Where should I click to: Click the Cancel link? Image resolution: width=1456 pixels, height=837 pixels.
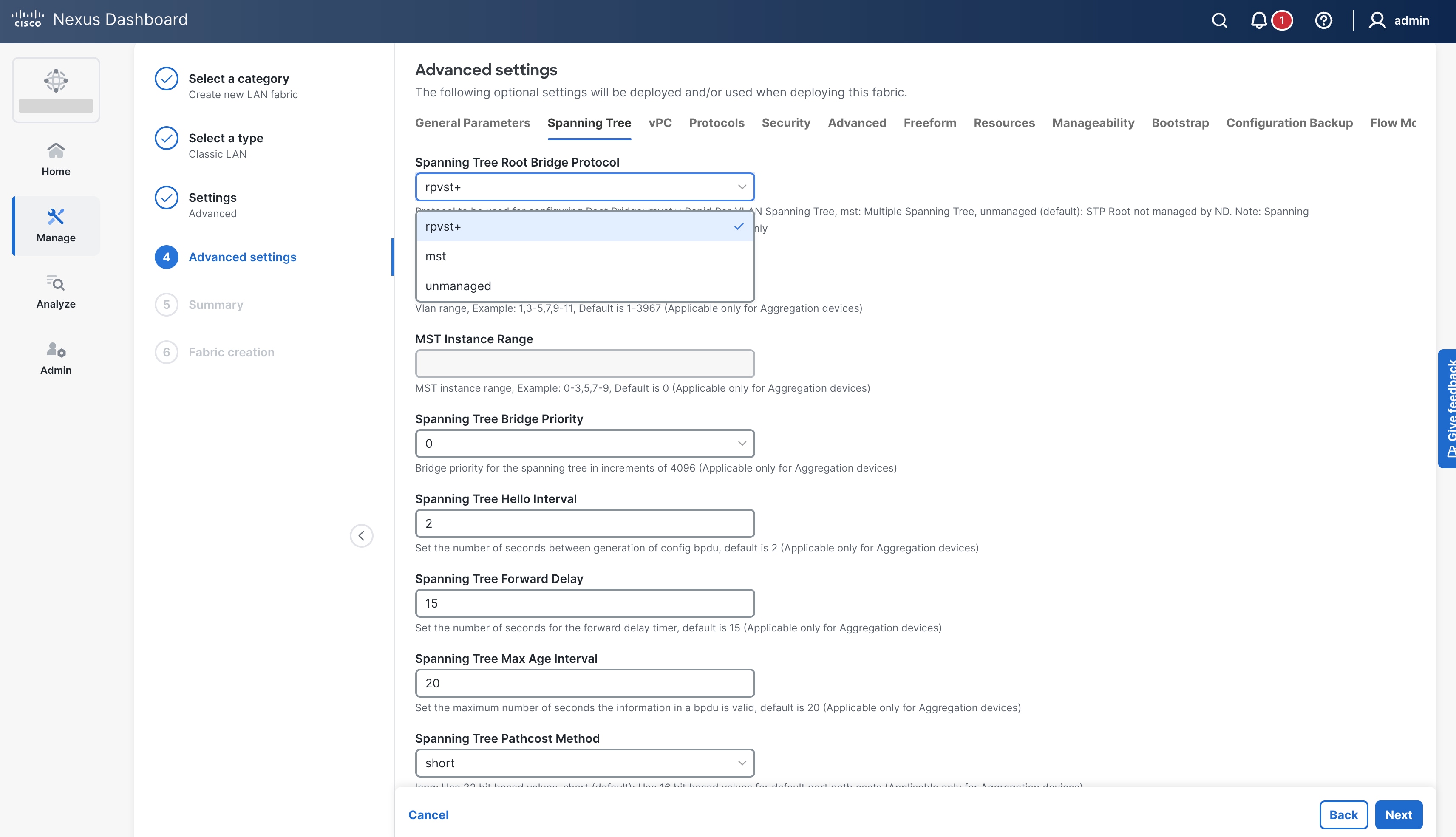tap(428, 814)
